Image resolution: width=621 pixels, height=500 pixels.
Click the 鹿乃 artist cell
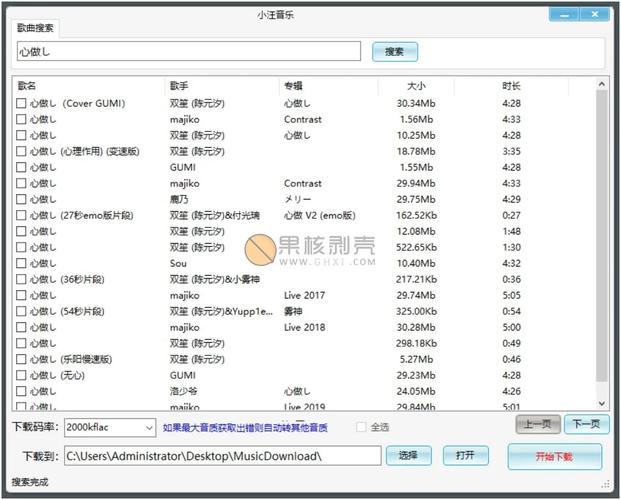pos(179,199)
